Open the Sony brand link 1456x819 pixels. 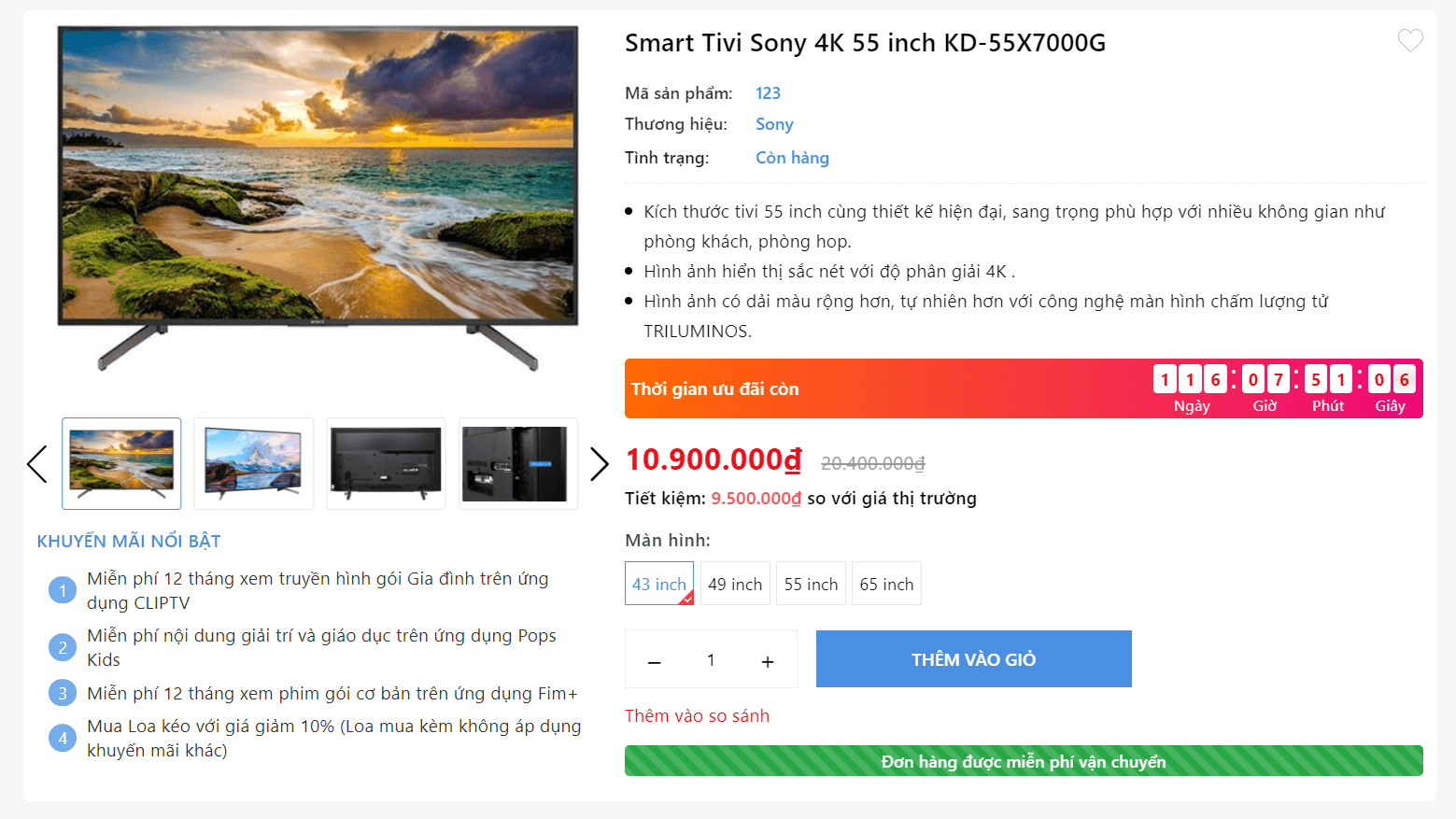click(773, 123)
